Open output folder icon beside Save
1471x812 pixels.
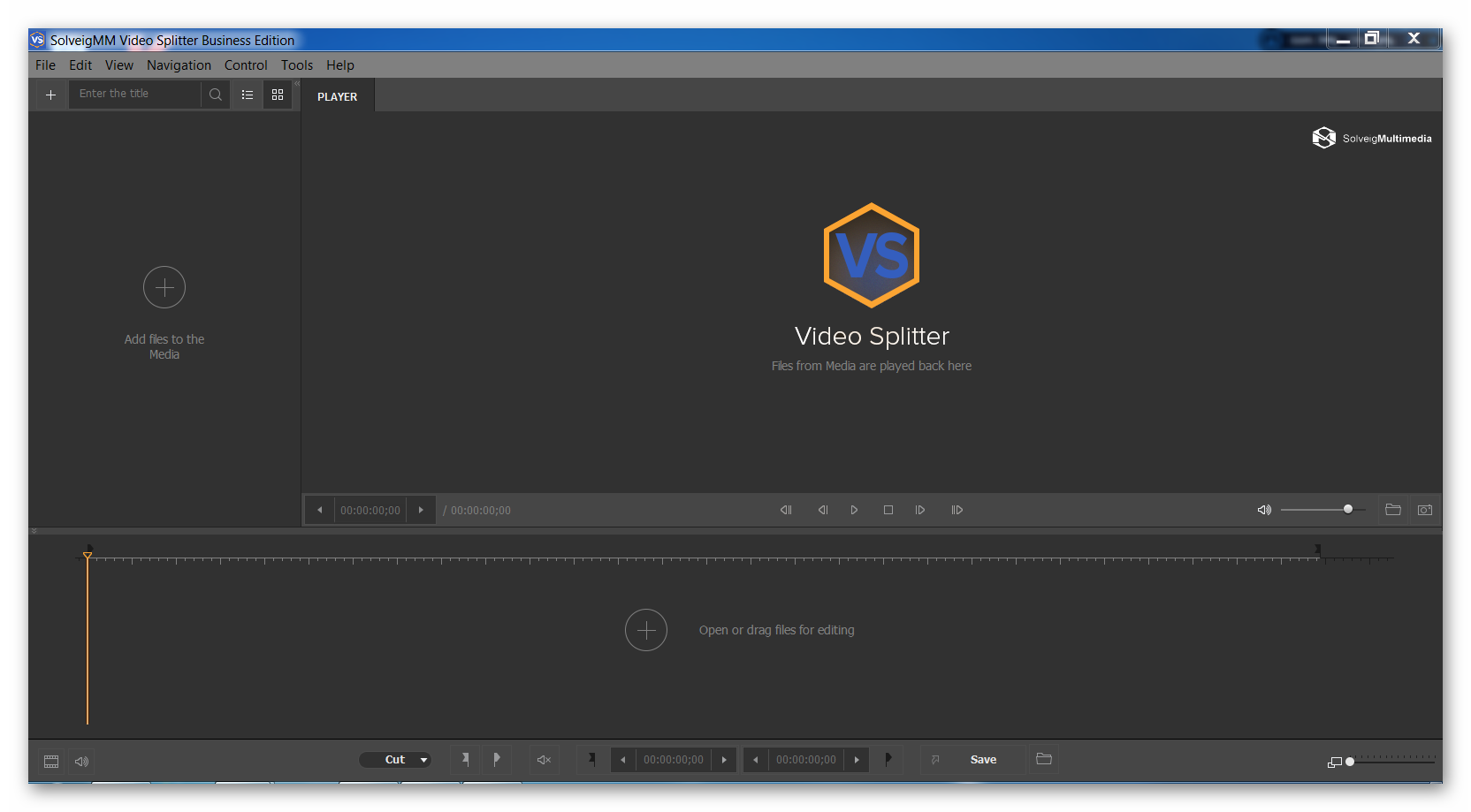coord(1044,759)
